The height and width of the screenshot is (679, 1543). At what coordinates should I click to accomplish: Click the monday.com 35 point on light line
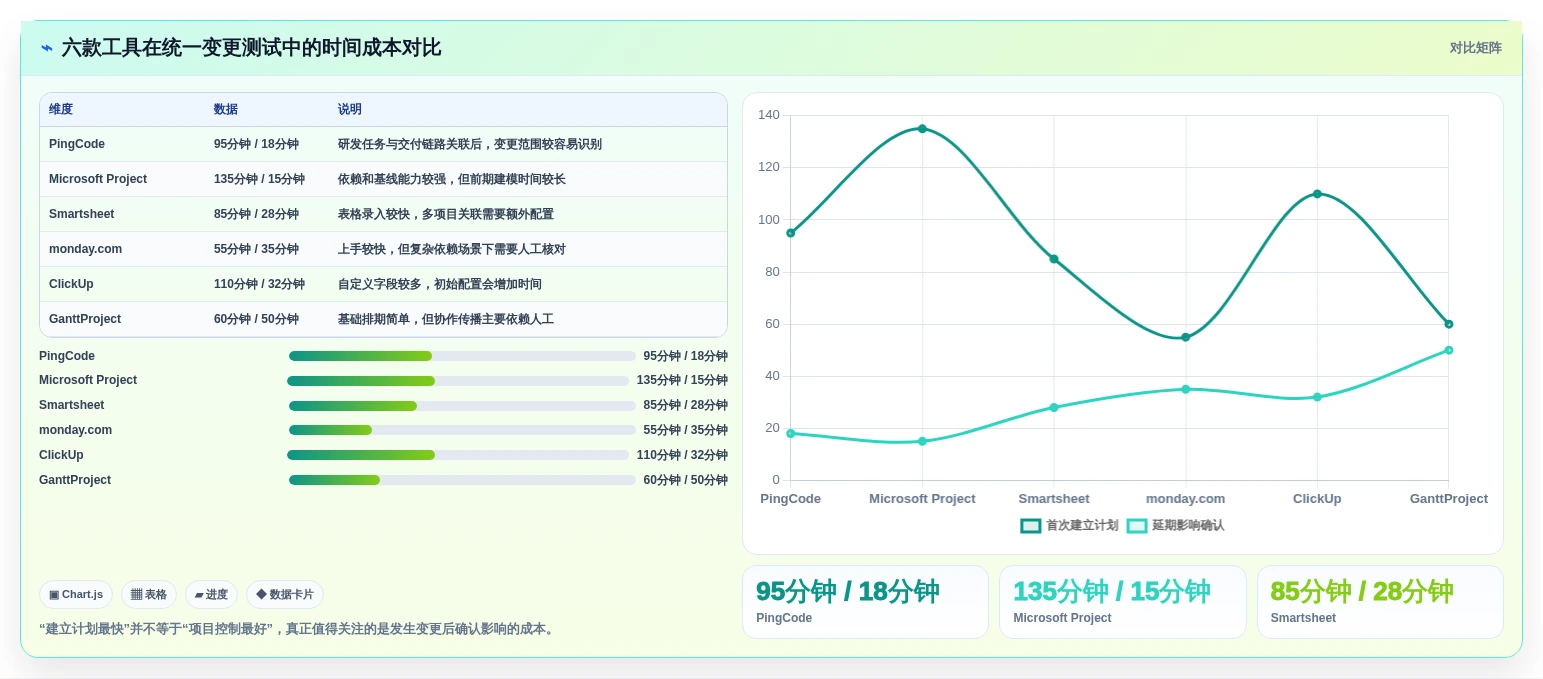1185,389
